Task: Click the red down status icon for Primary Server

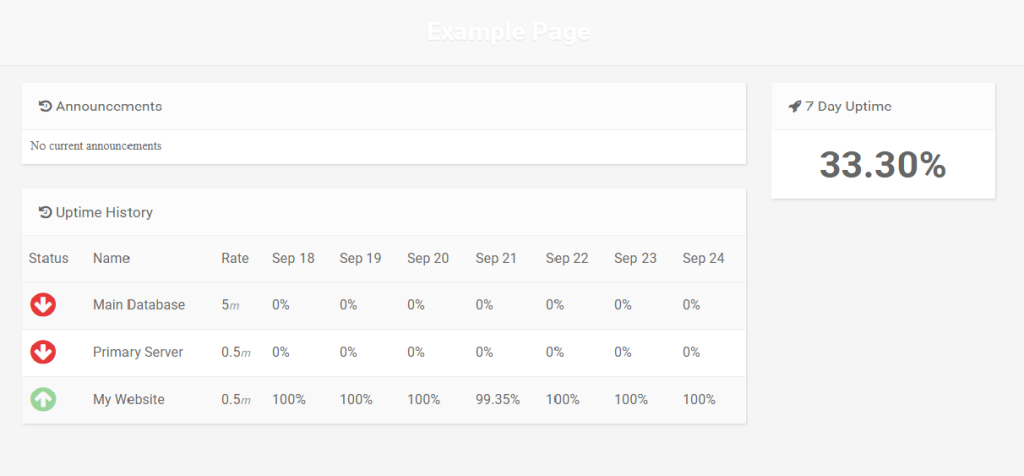Action: [x=43, y=352]
